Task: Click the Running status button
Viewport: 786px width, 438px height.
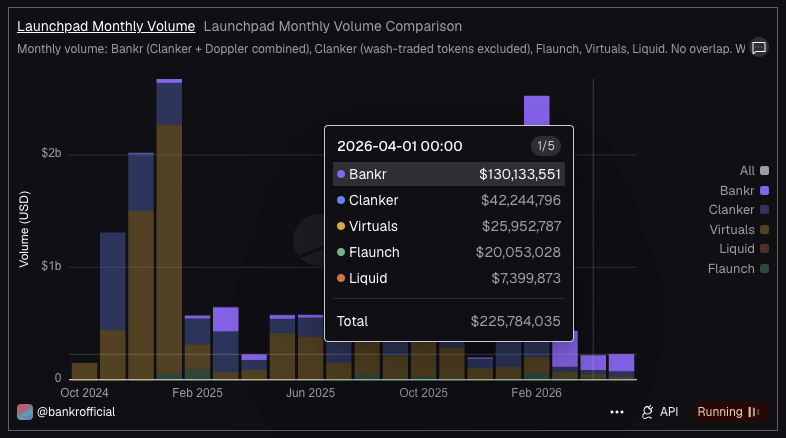Action: pyautogui.click(x=729, y=412)
